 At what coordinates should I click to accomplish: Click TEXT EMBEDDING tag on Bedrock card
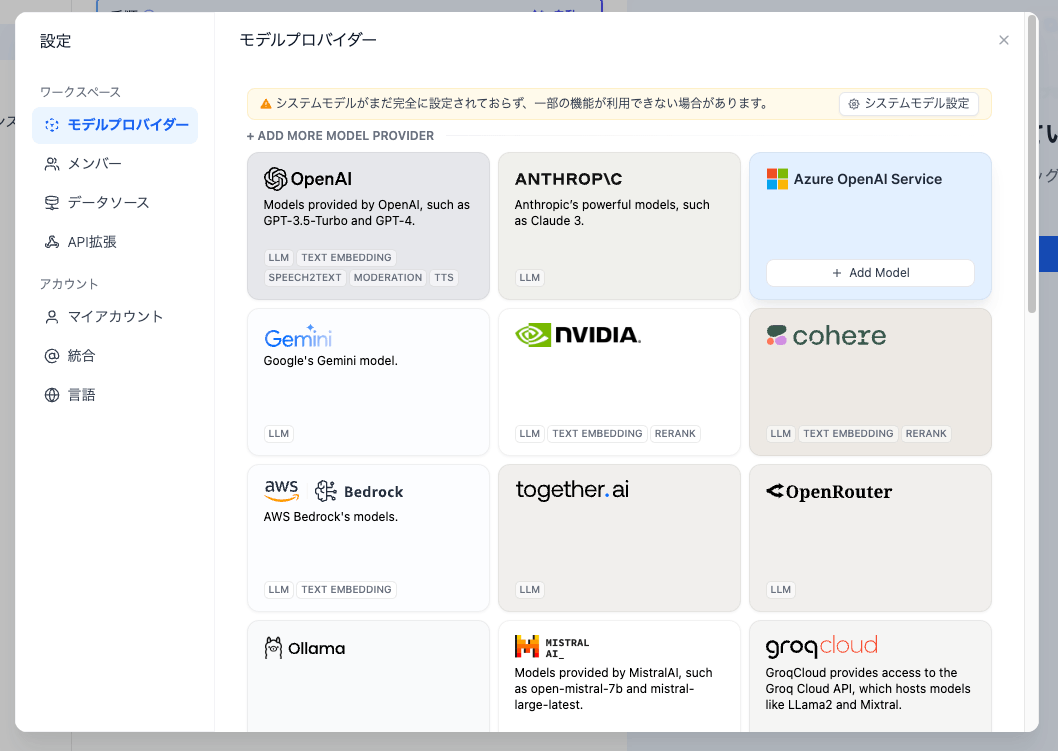(346, 590)
